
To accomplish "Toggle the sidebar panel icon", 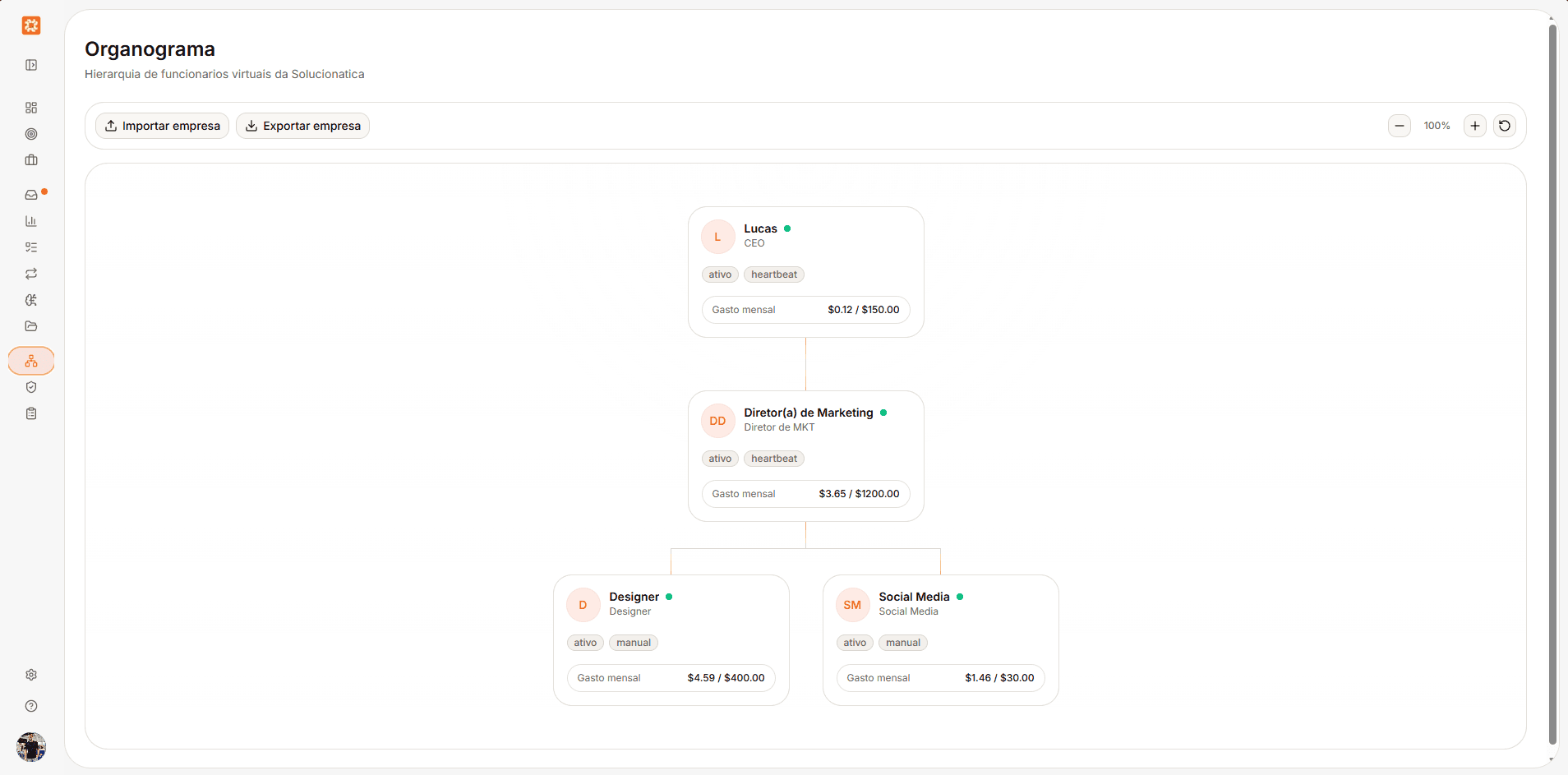I will pos(31,65).
